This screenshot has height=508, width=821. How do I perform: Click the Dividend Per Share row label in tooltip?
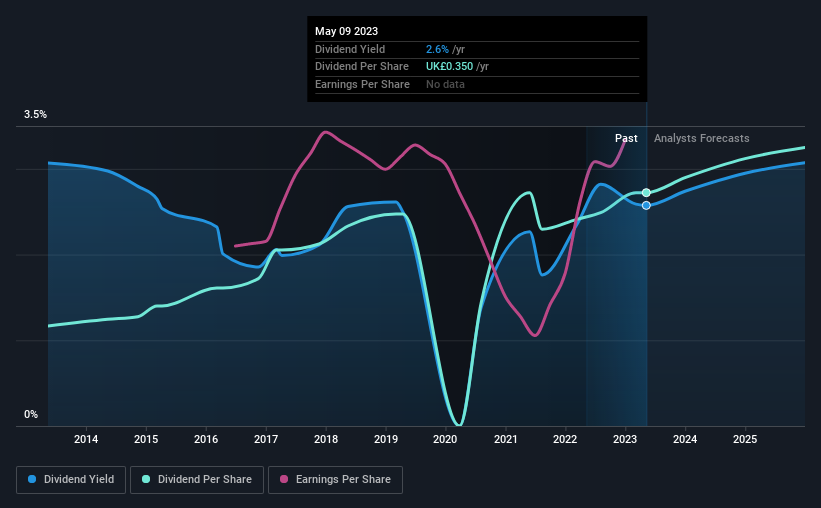[362, 67]
